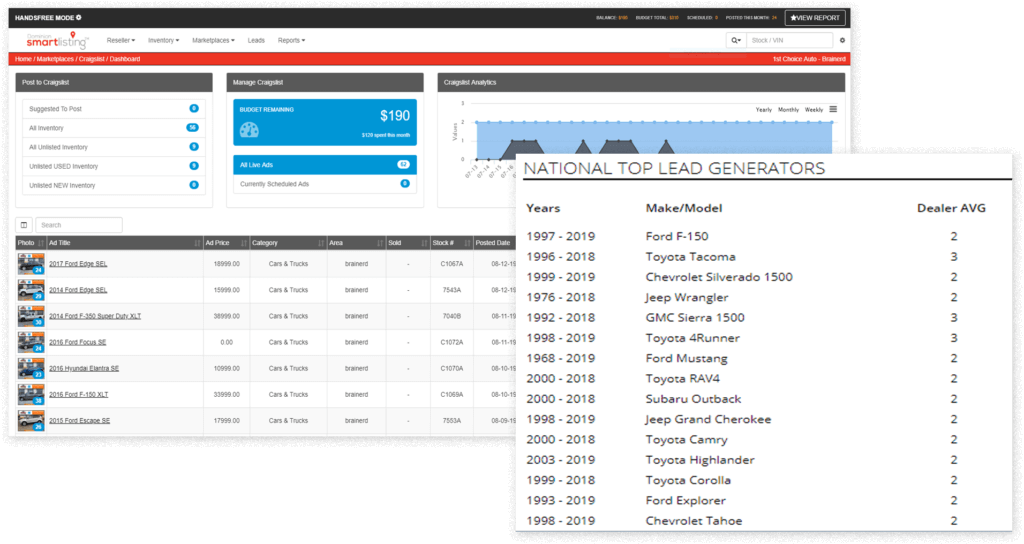Click the badge beside All Live Ads
Screen dimensions: 1024x544
pos(404,165)
